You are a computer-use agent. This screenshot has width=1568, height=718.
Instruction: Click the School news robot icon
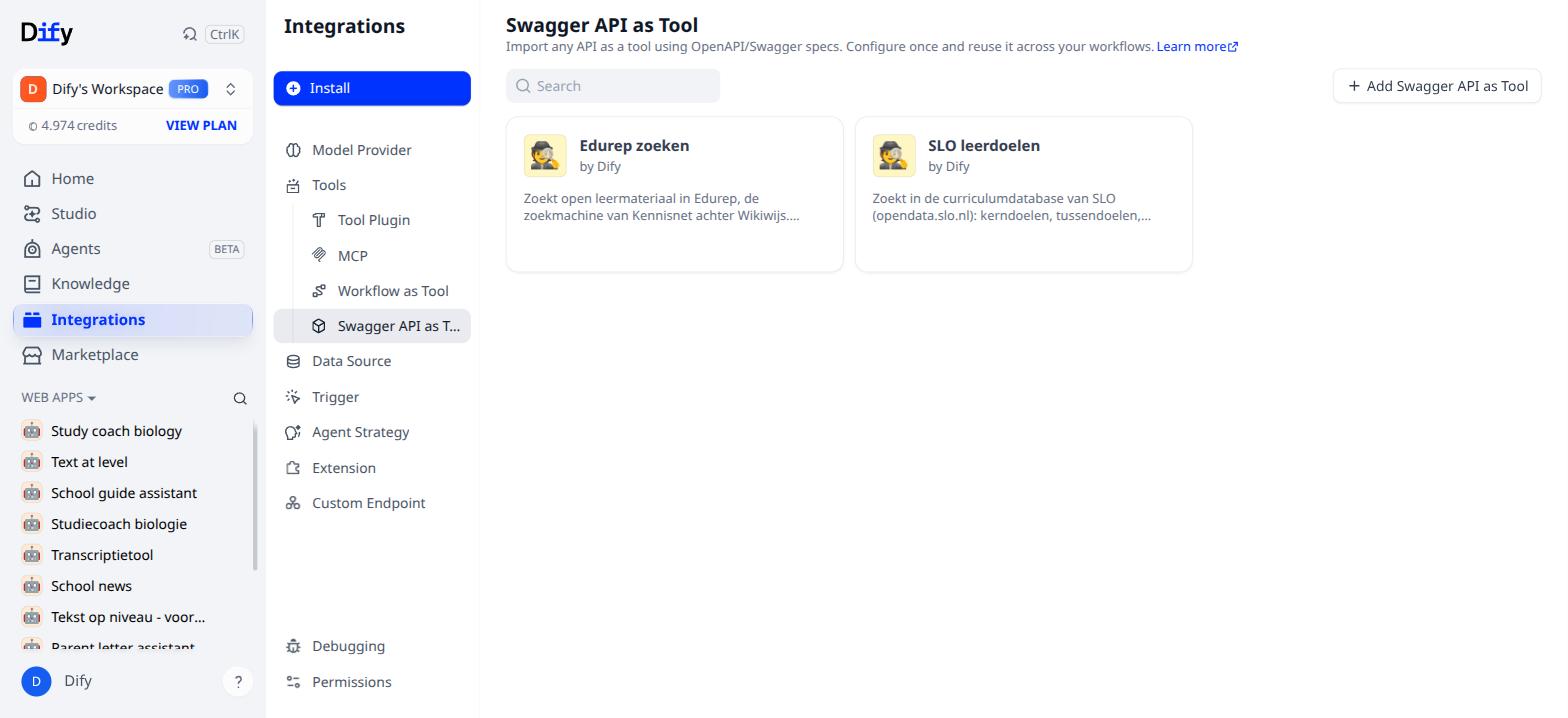pos(32,586)
